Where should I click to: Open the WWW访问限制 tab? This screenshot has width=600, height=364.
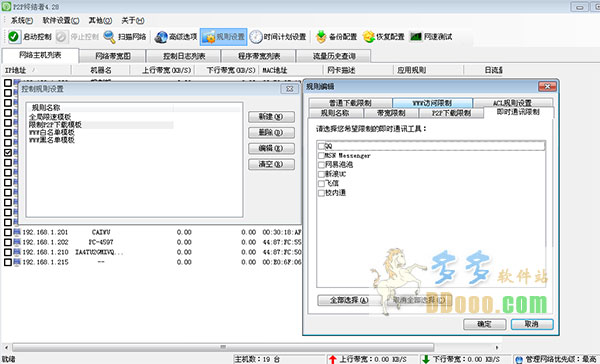tap(432, 103)
